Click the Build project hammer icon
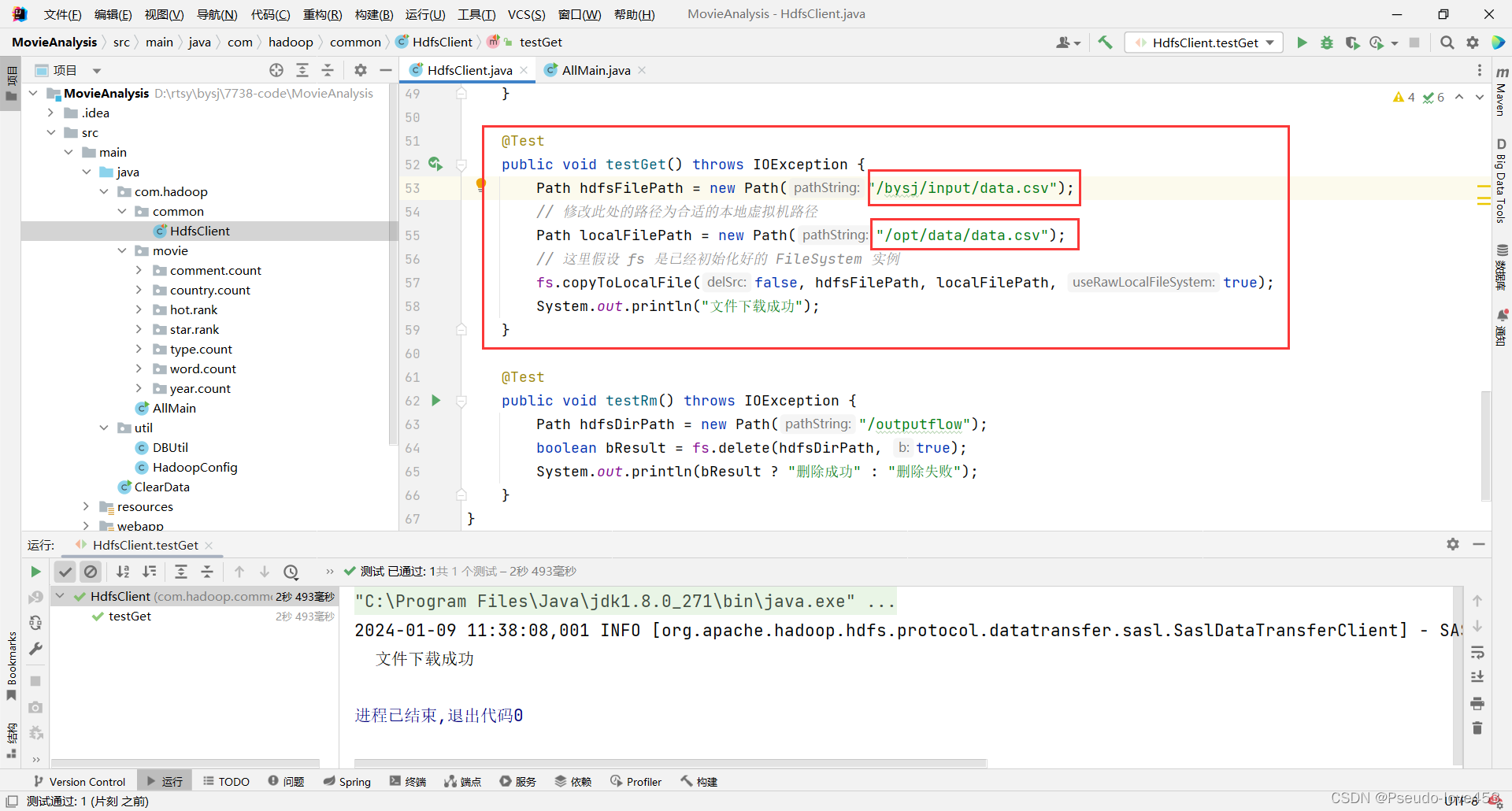Screen dimensions: 1512x811 pyautogui.click(x=1105, y=43)
